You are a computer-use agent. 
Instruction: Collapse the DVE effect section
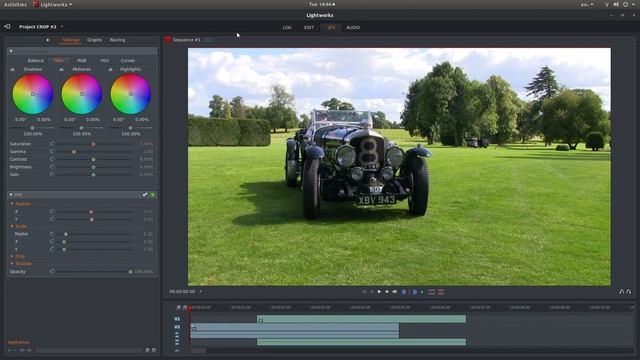(x=11, y=195)
